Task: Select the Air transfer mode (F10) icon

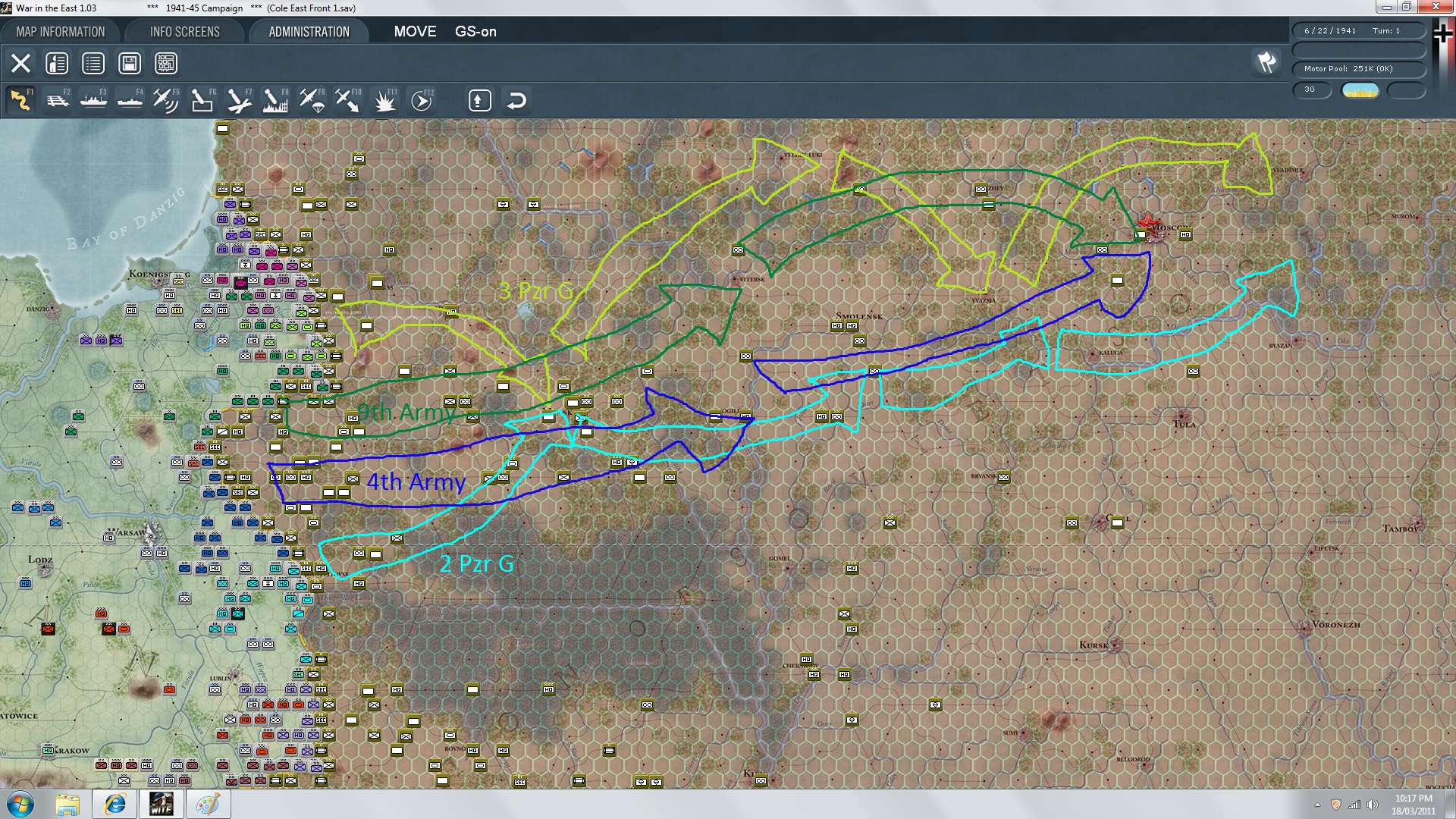Action: (x=348, y=100)
